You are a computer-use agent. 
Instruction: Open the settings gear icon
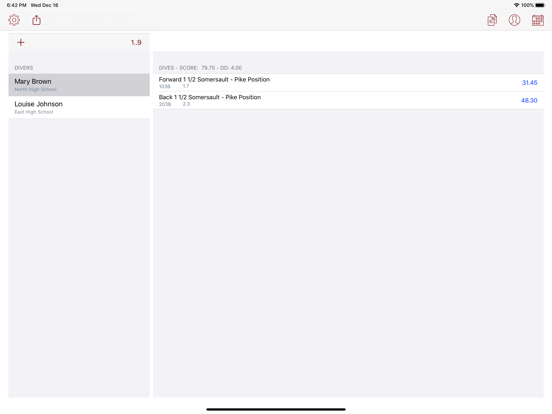[x=14, y=20]
